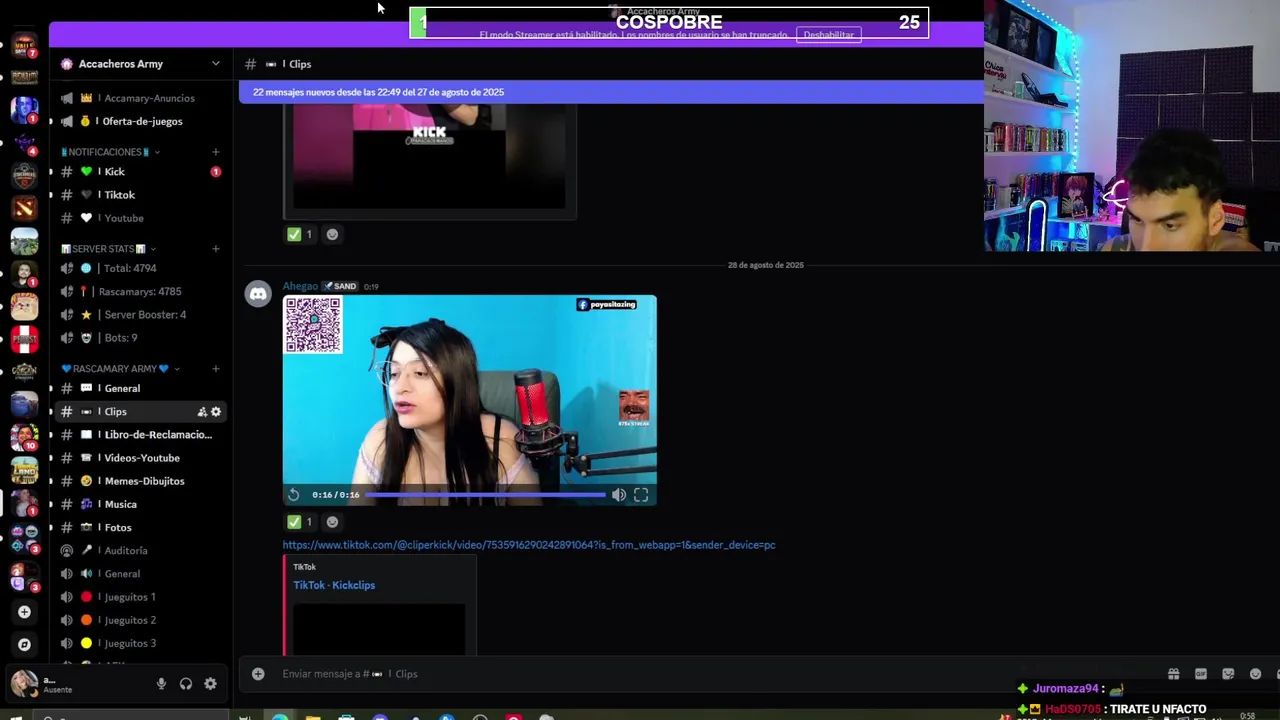This screenshot has width=1280, height=720.
Task: Add reaction to the KICK video message
Action: [x=332, y=234]
